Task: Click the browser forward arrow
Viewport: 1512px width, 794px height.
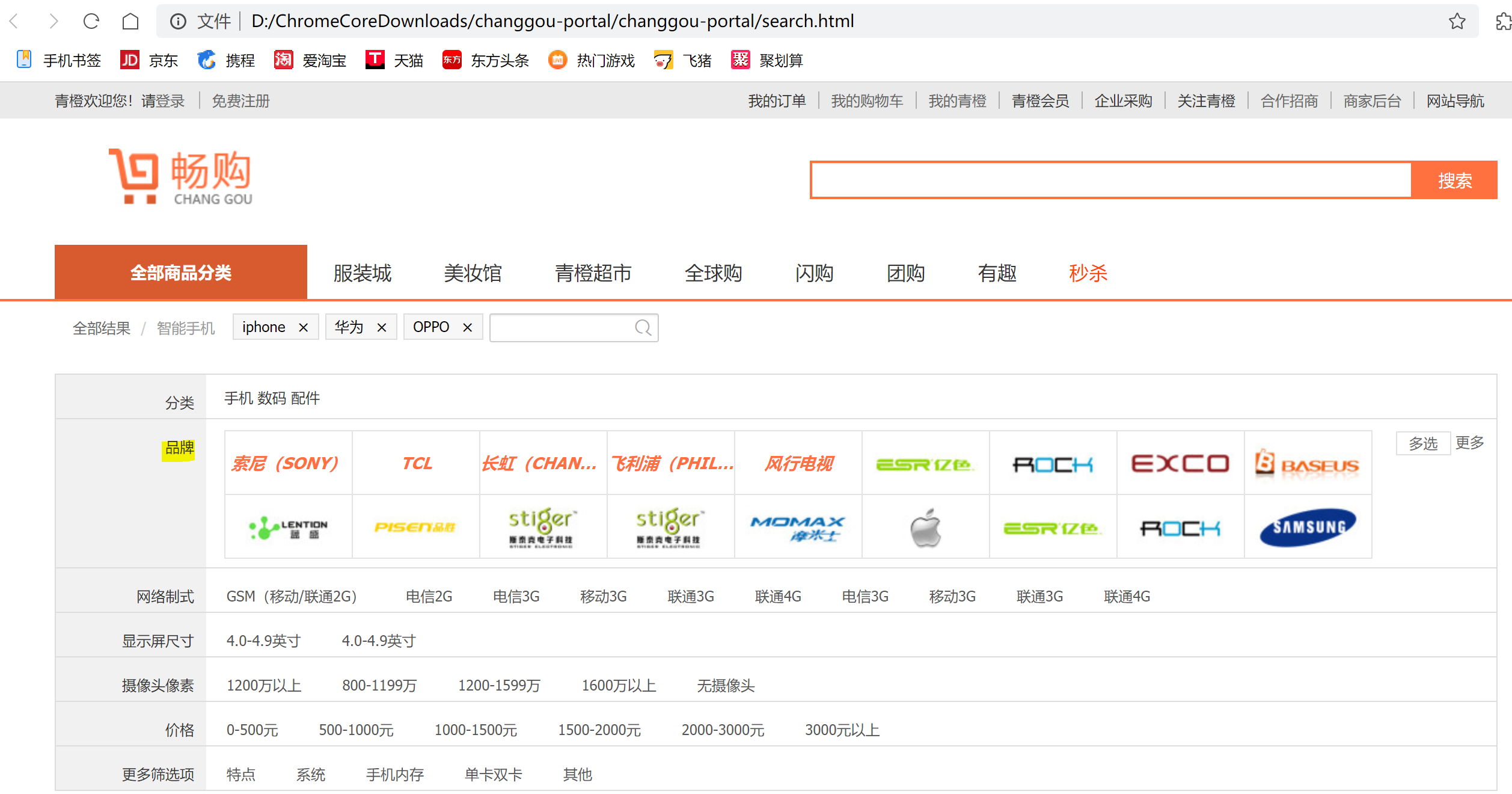Action: pos(53,22)
